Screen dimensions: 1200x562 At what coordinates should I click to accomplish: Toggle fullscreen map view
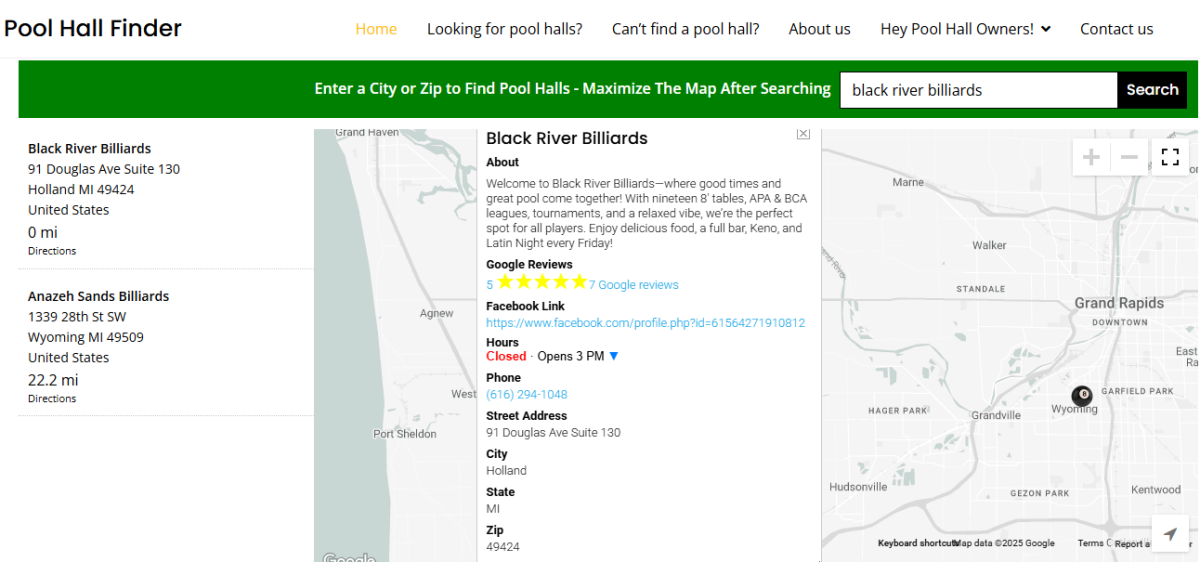[1170, 157]
